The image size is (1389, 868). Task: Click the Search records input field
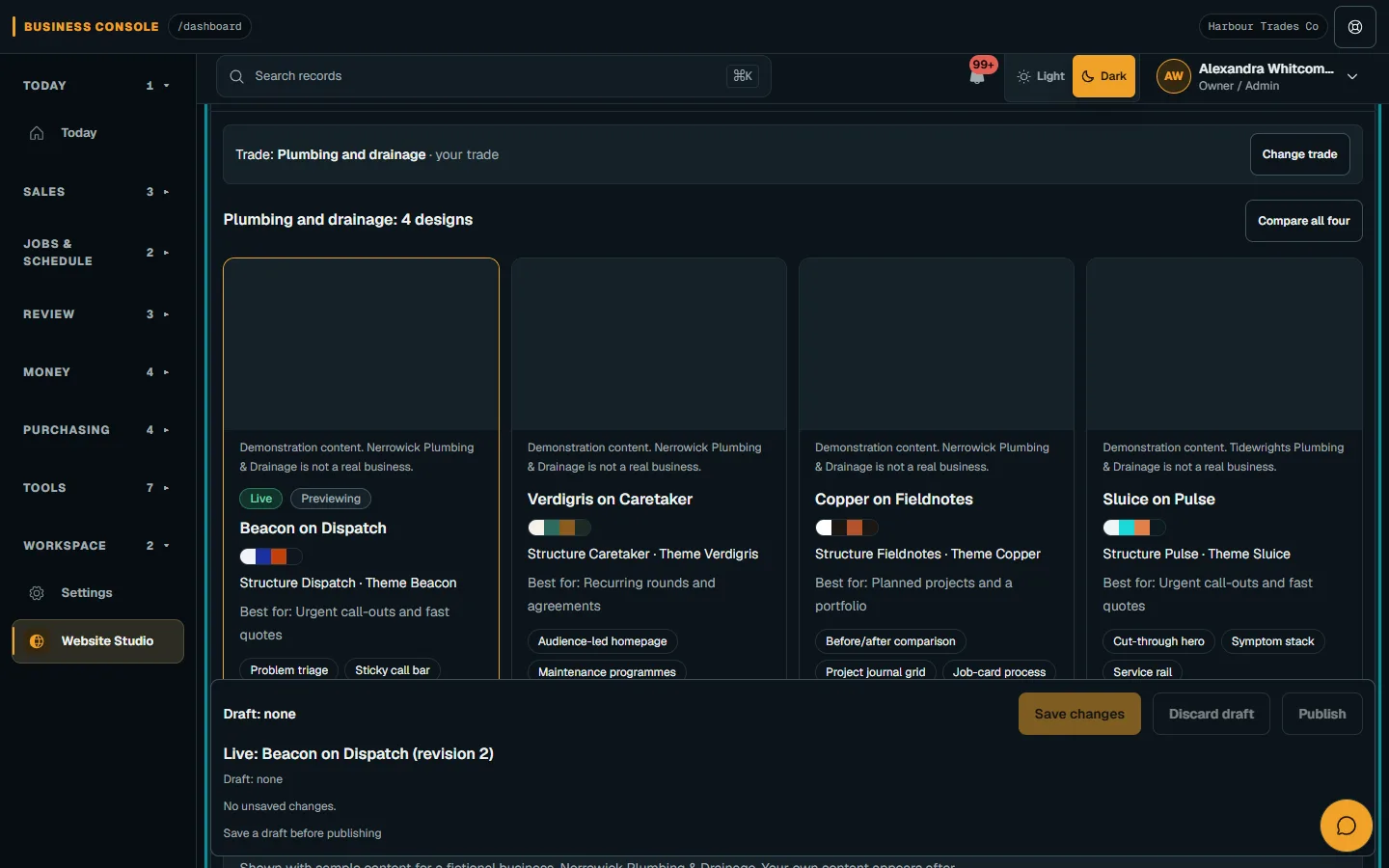pos(494,76)
